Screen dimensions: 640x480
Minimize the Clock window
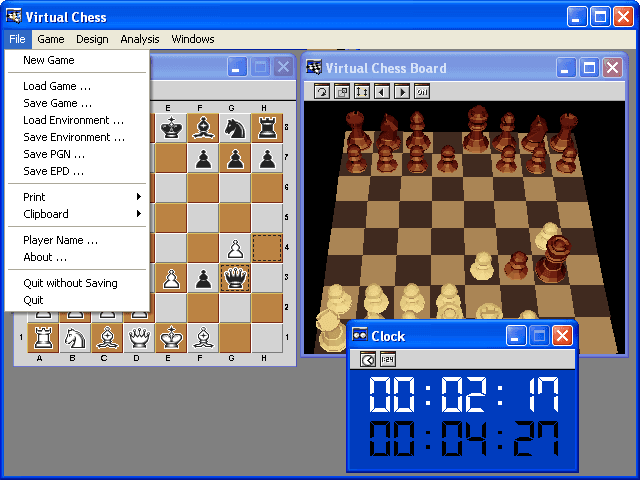click(516, 336)
